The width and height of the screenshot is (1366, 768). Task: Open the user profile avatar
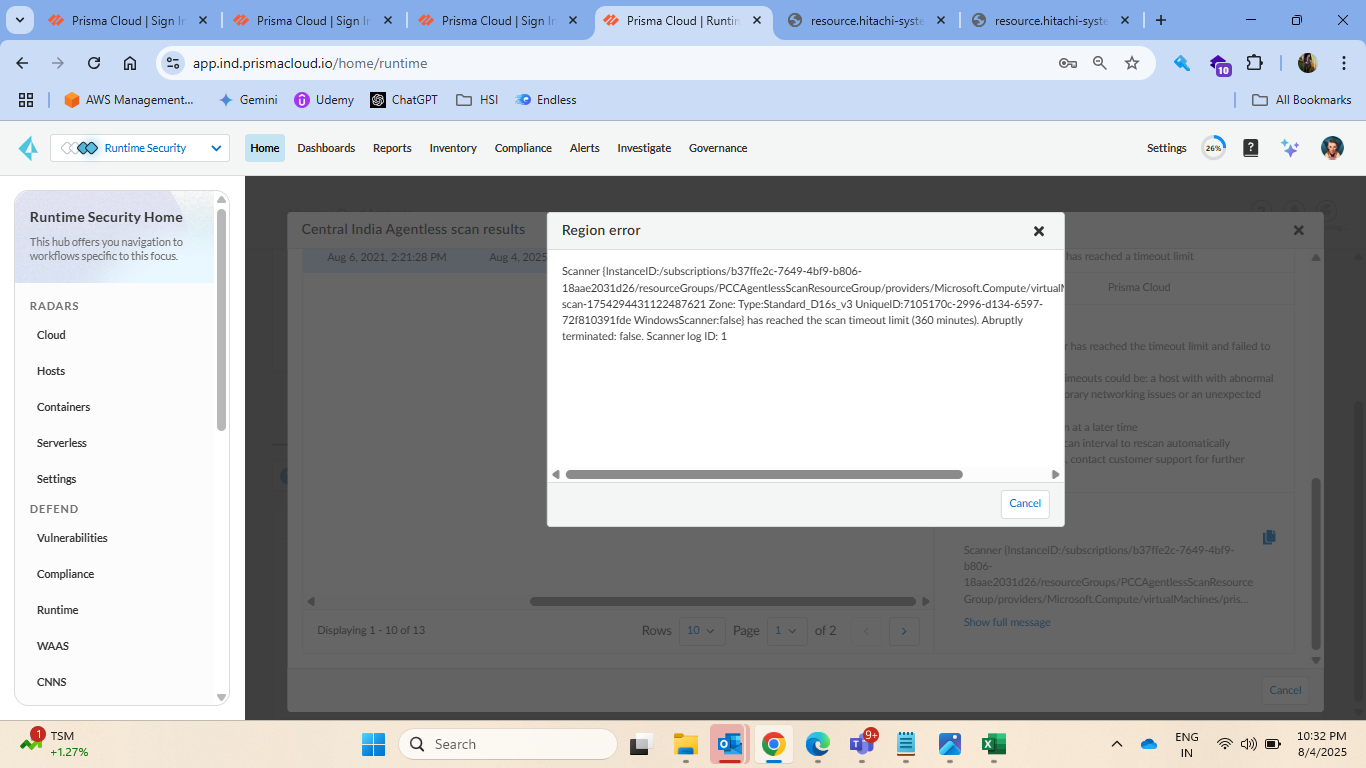1331,148
